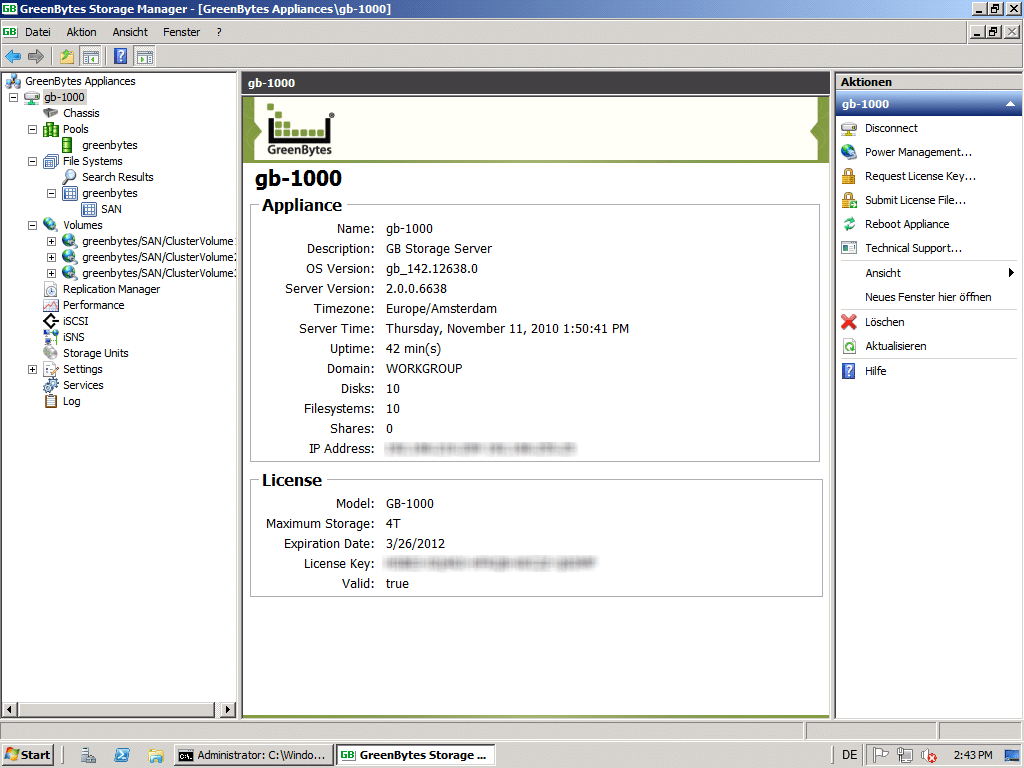Image resolution: width=1024 pixels, height=768 pixels.
Task: Open the Fenster menu
Action: [x=182, y=32]
